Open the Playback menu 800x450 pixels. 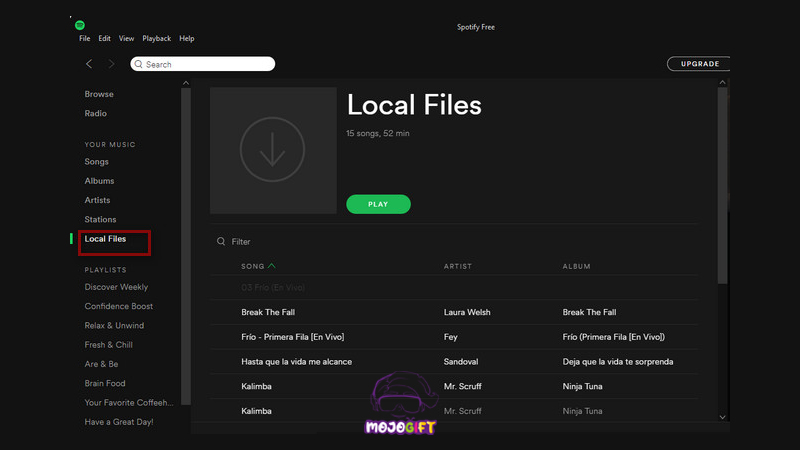157,38
